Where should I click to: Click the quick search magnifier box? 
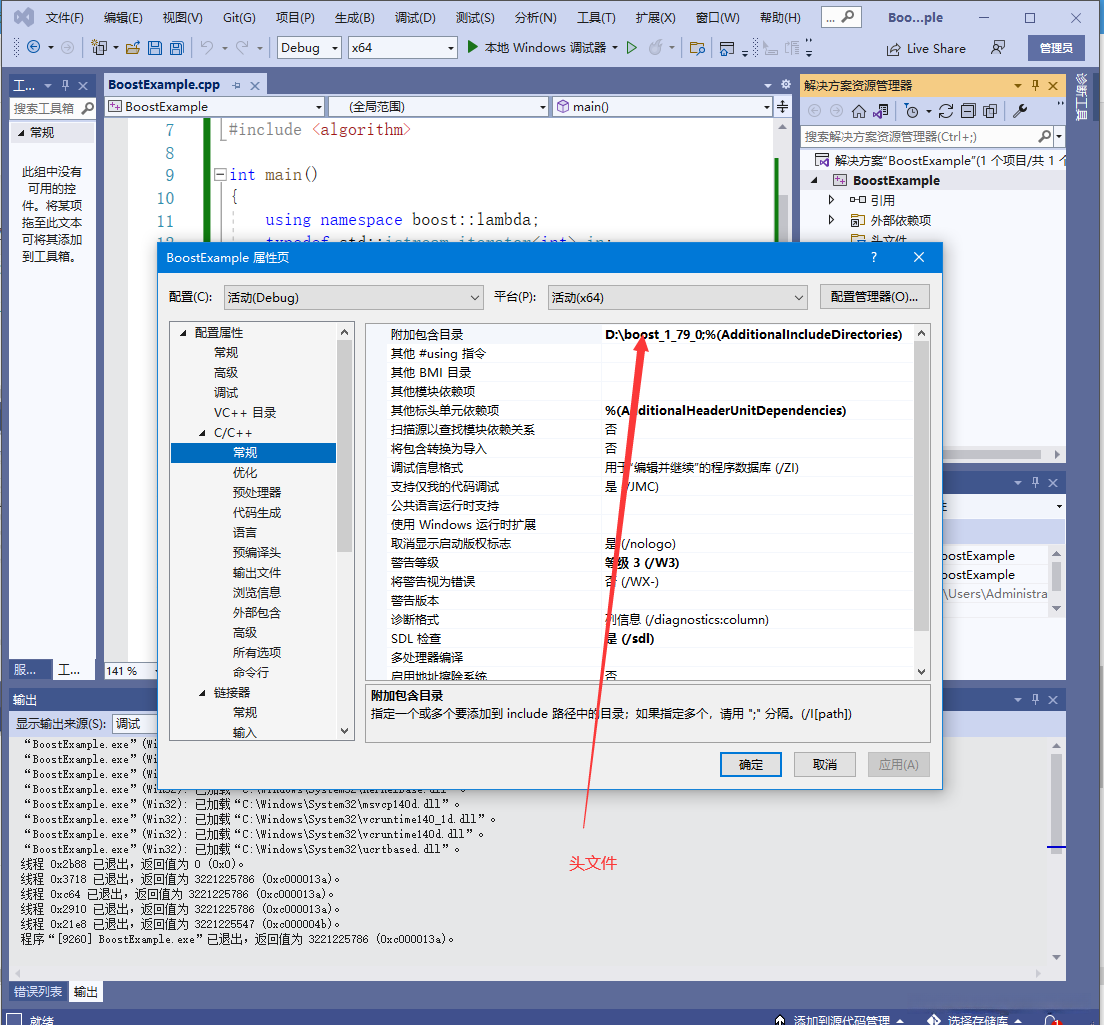pyautogui.click(x=841, y=18)
